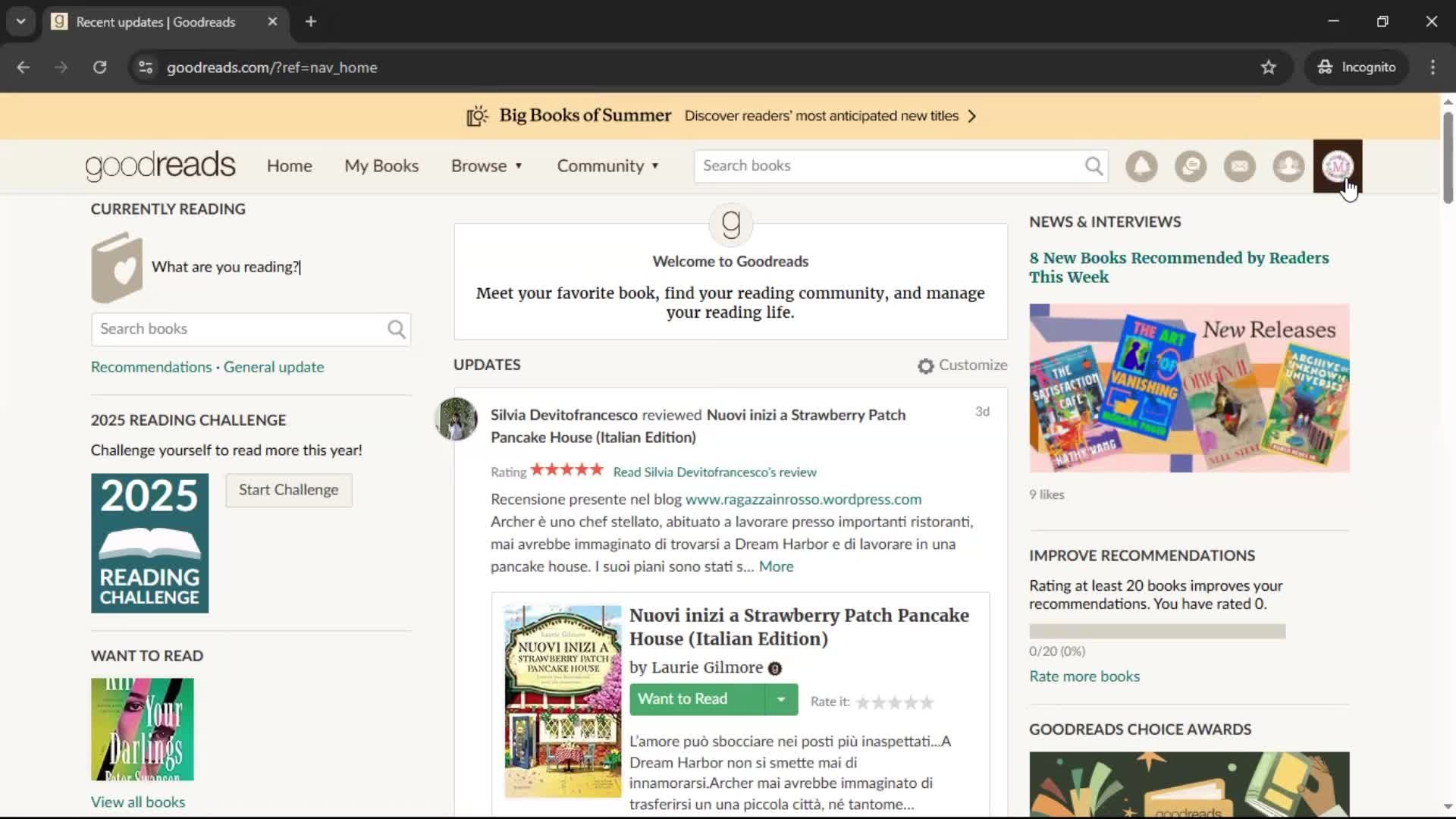
Task: Click View all books link
Action: [138, 802]
